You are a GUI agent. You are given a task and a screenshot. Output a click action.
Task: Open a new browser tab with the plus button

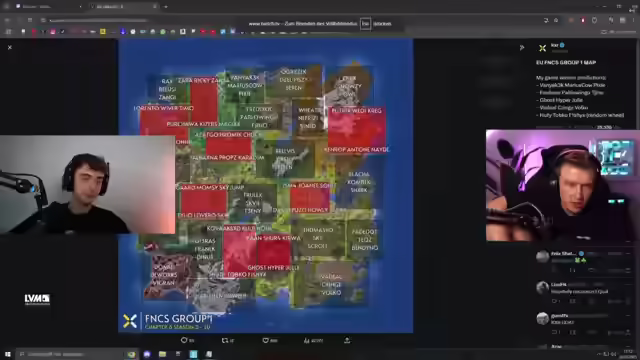click(x=166, y=7)
